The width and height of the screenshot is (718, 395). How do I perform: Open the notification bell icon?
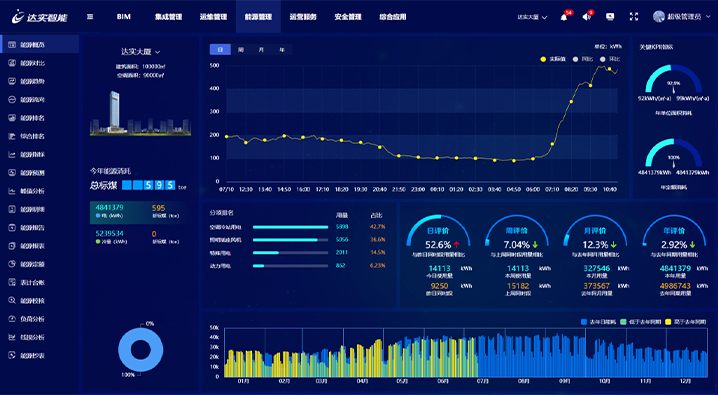pos(564,17)
